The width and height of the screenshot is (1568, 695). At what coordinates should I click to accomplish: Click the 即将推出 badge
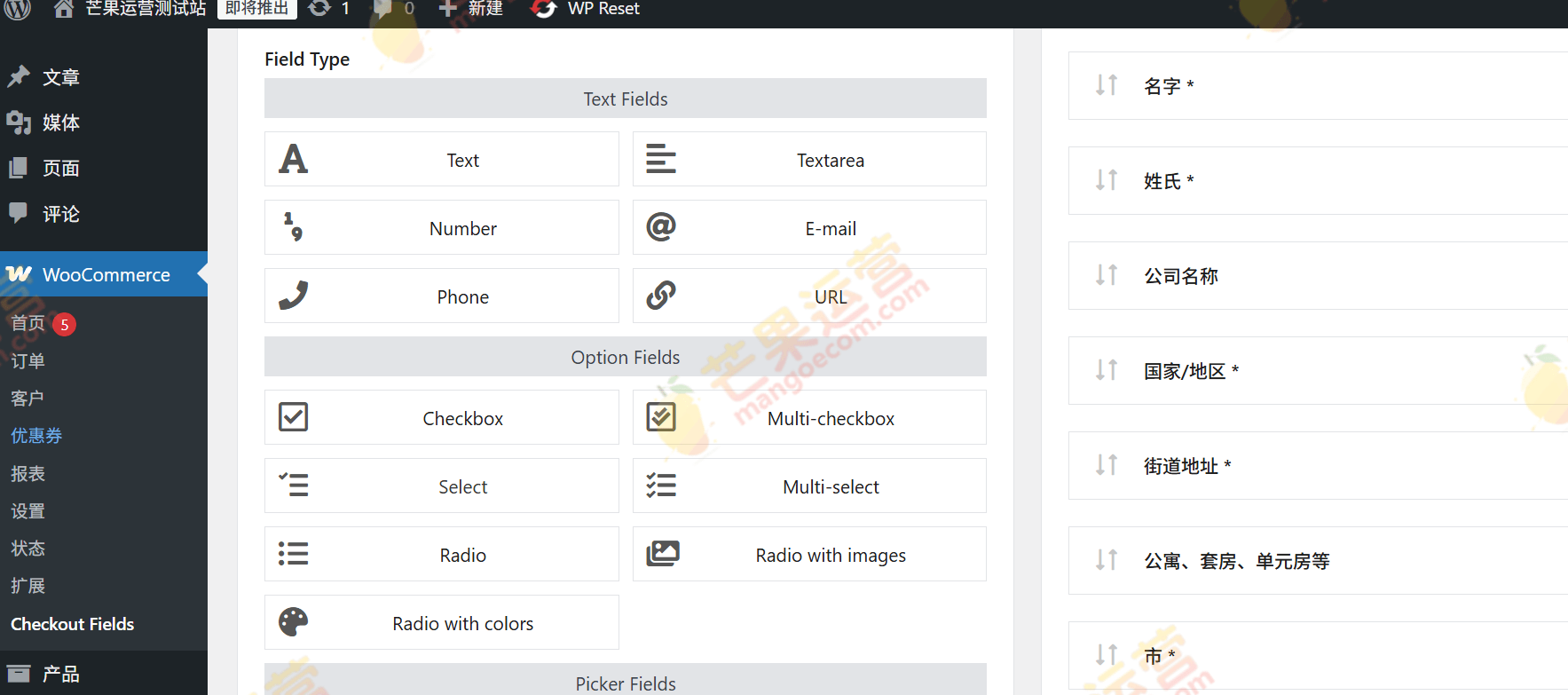point(257,8)
